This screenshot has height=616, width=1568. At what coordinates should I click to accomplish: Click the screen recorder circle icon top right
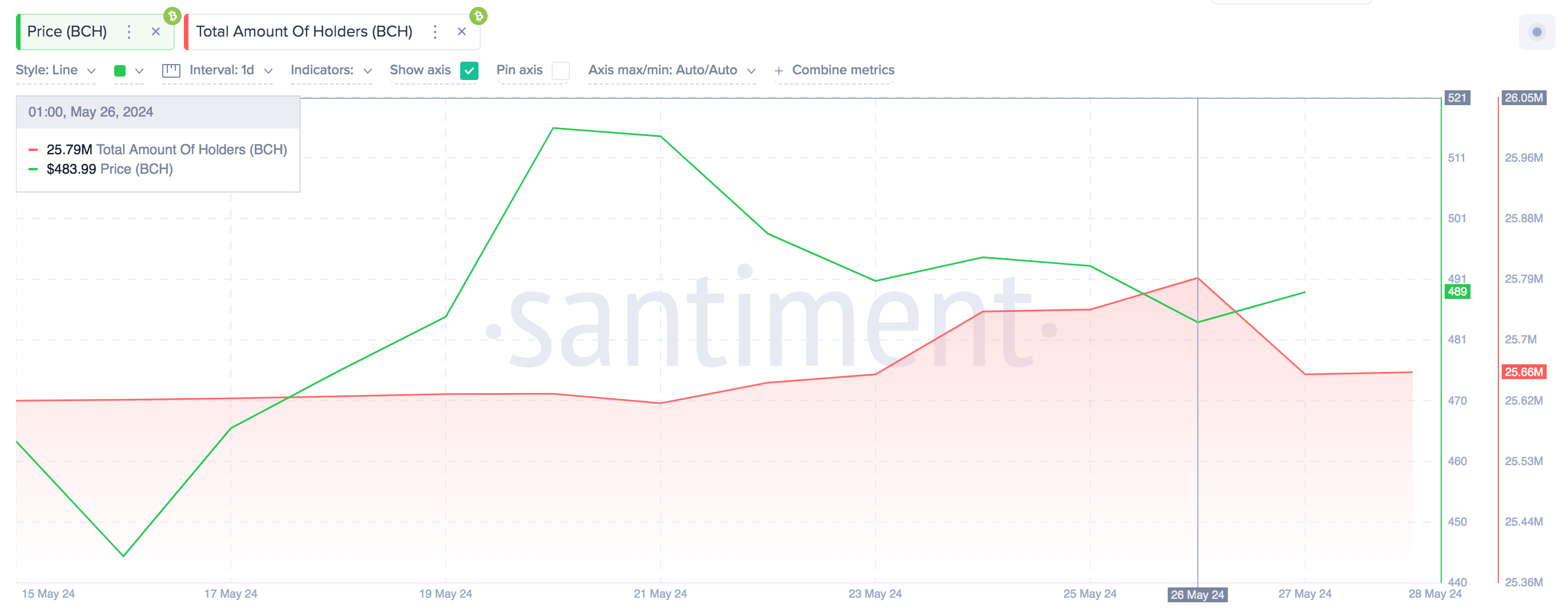(x=1537, y=33)
